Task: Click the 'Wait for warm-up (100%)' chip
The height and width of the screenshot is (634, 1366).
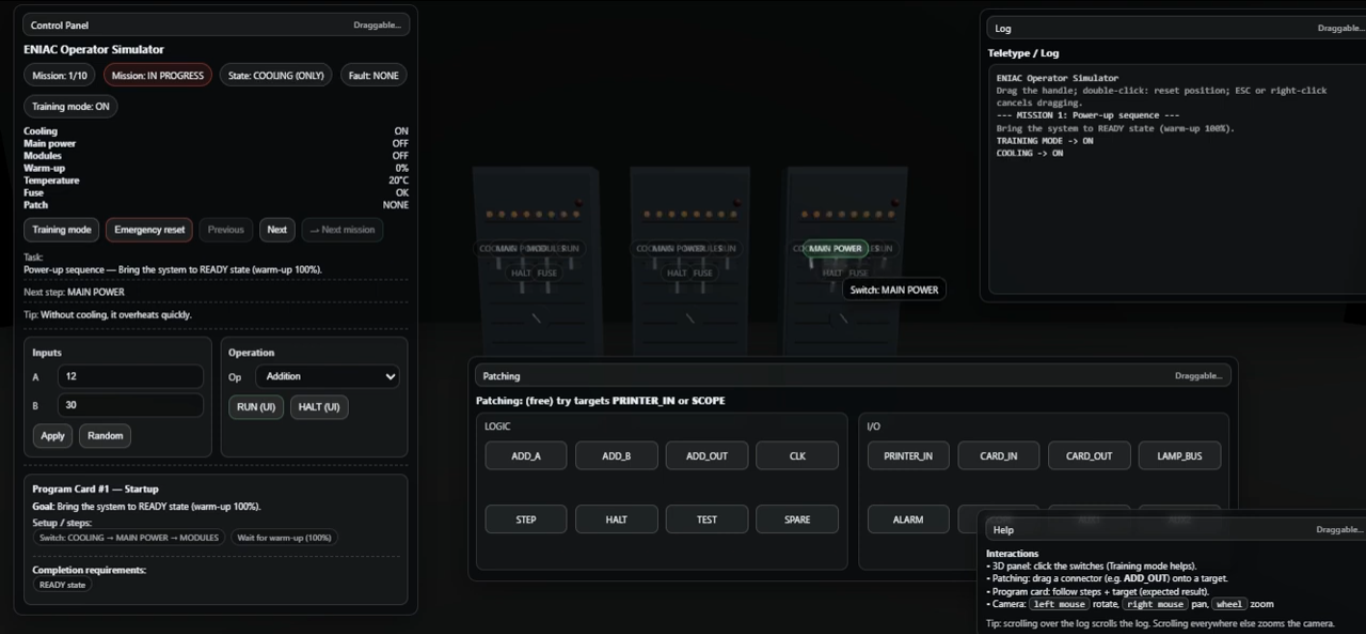Action: pyautogui.click(x=285, y=538)
